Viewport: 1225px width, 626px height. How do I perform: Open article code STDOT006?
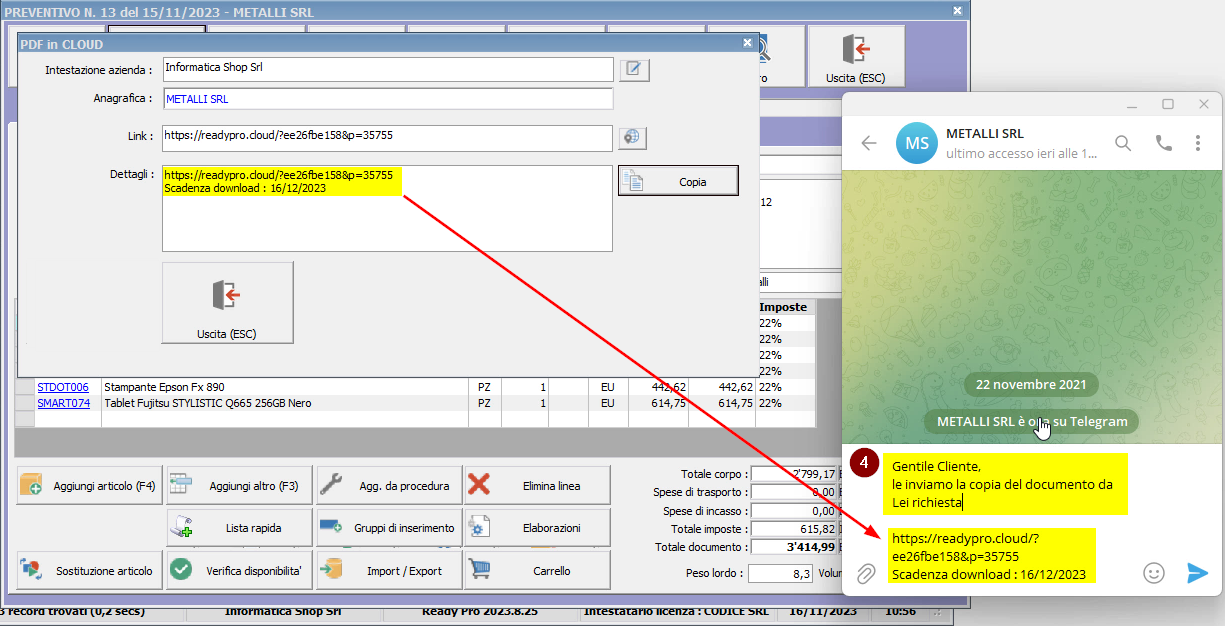point(63,387)
